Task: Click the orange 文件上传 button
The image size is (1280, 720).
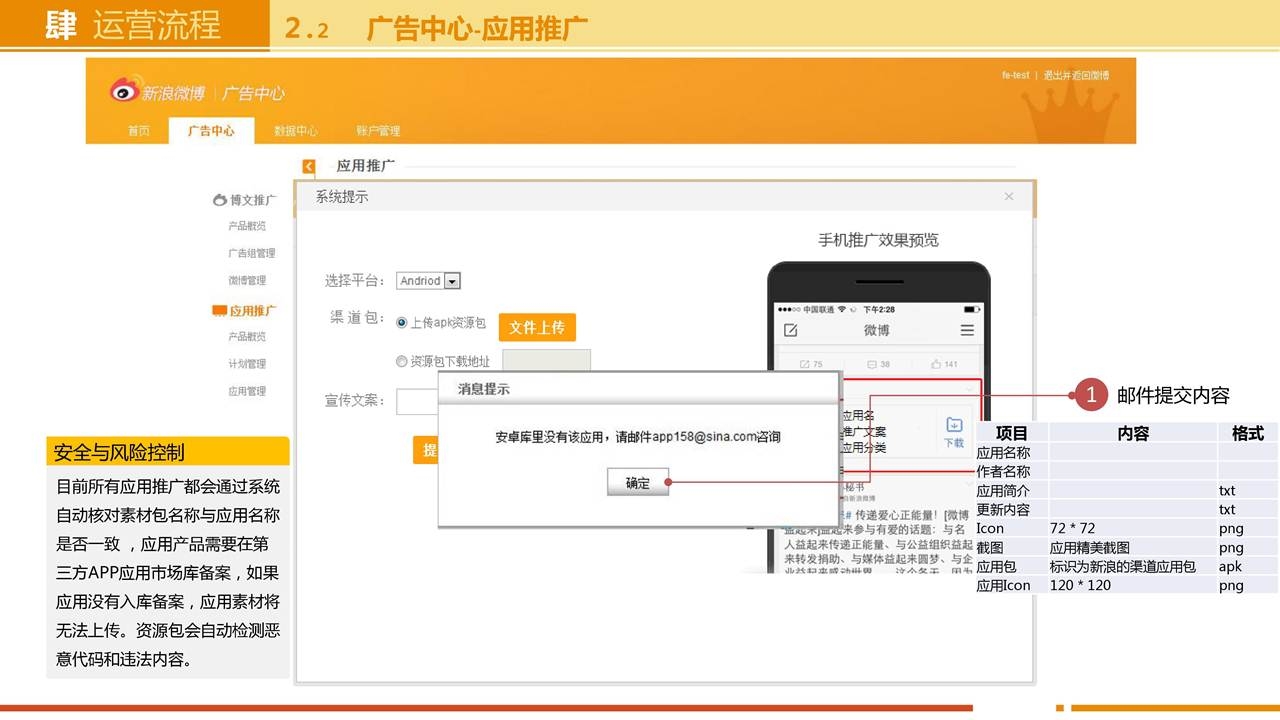Action: tap(537, 327)
